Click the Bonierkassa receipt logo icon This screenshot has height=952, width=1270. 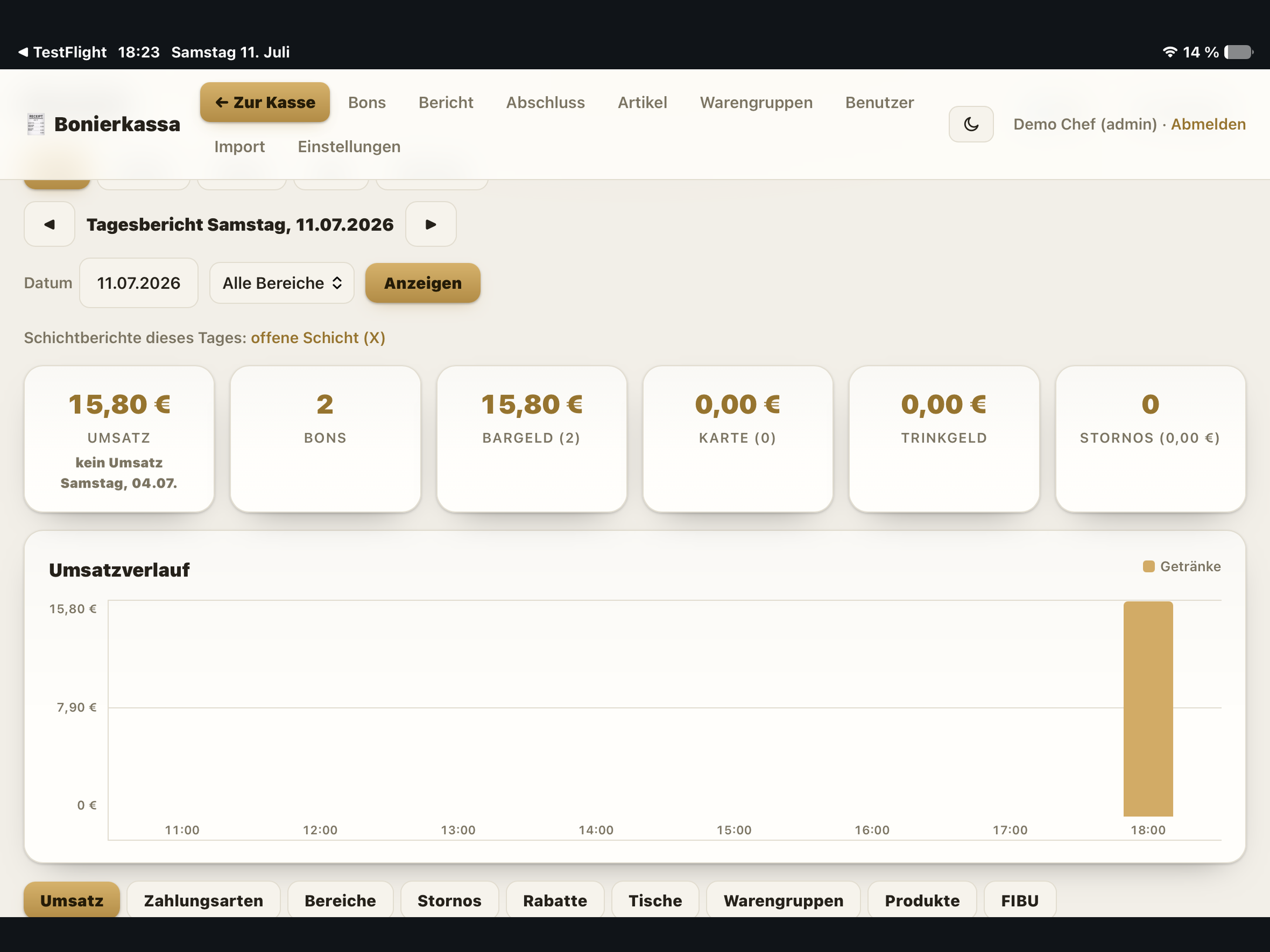(36, 124)
